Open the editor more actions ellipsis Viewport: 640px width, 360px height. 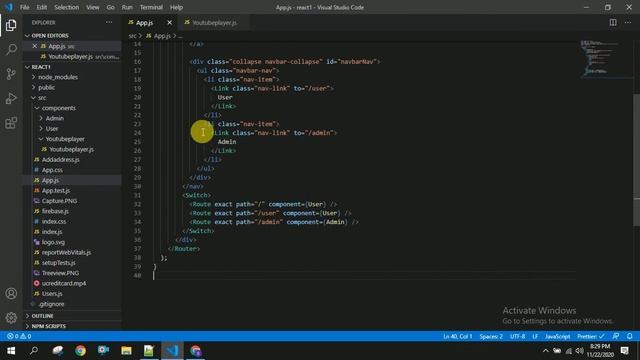pos(628,22)
